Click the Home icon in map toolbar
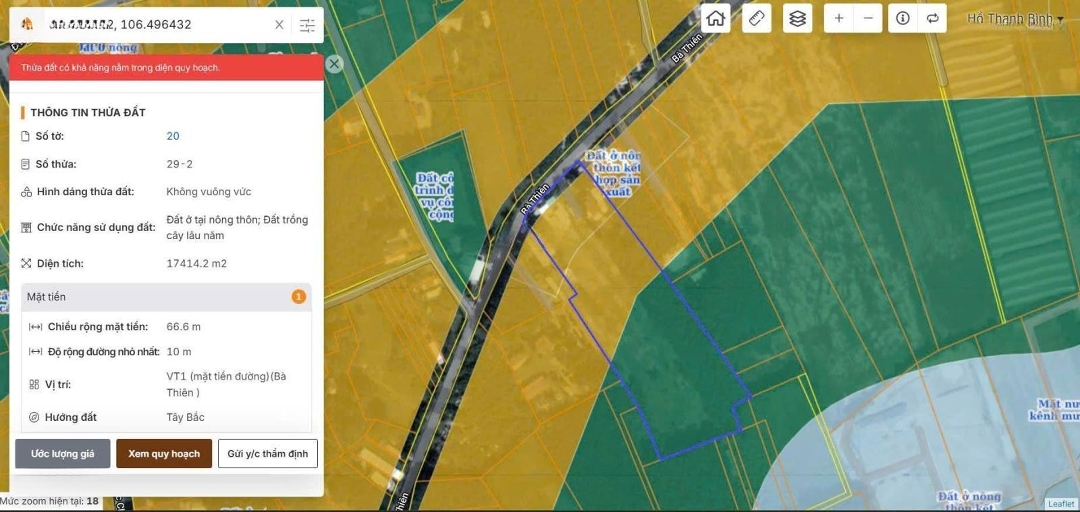 (715, 18)
